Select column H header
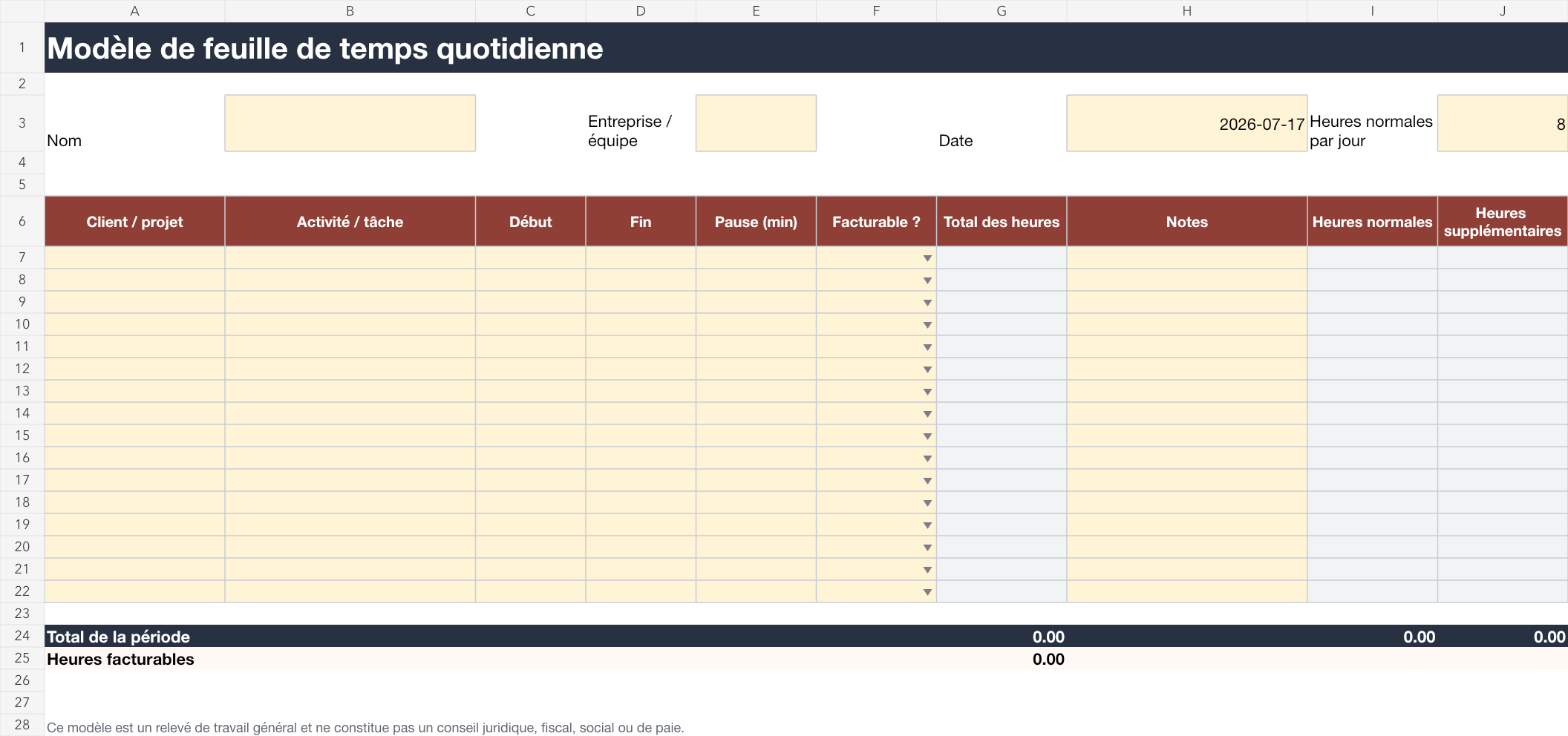Viewport: 1568px width, 736px height. tap(1186, 11)
